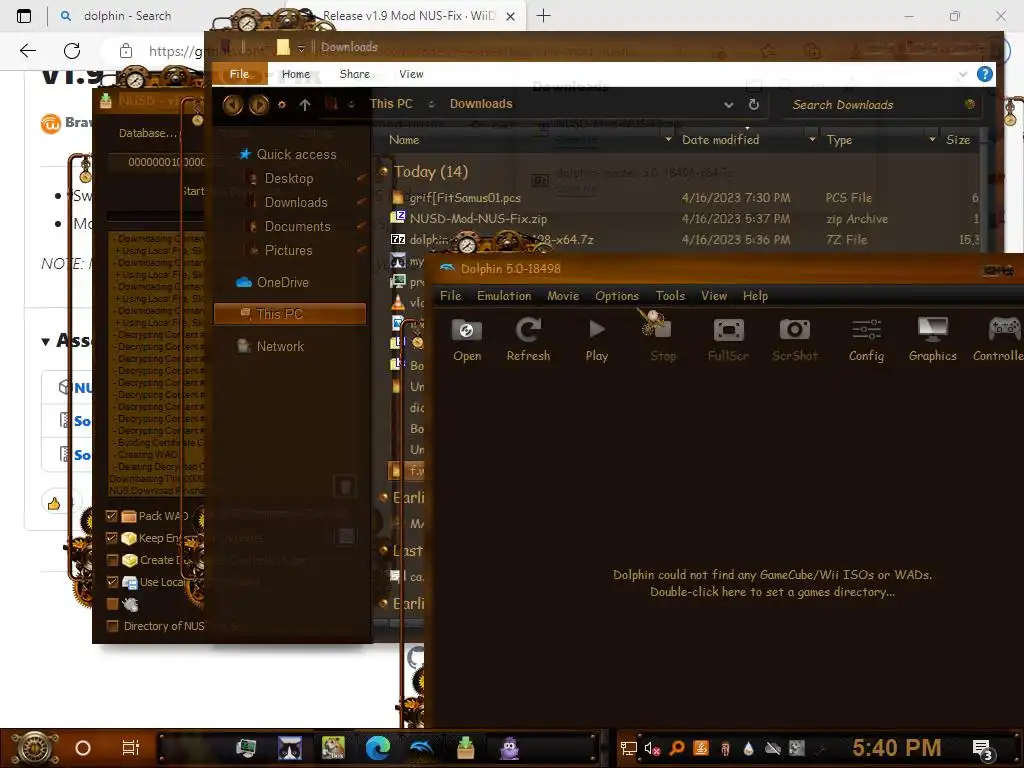This screenshot has width=1024, height=768.
Task: Go back in the browser
Action: 27,51
